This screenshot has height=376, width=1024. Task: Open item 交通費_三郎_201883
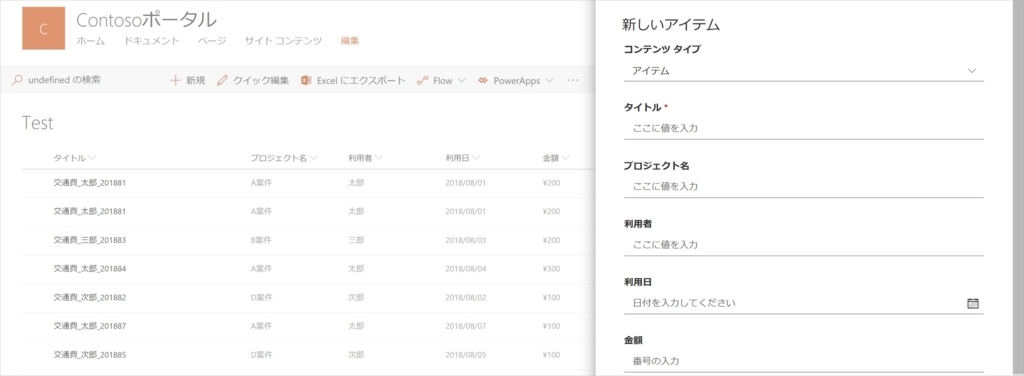89,240
